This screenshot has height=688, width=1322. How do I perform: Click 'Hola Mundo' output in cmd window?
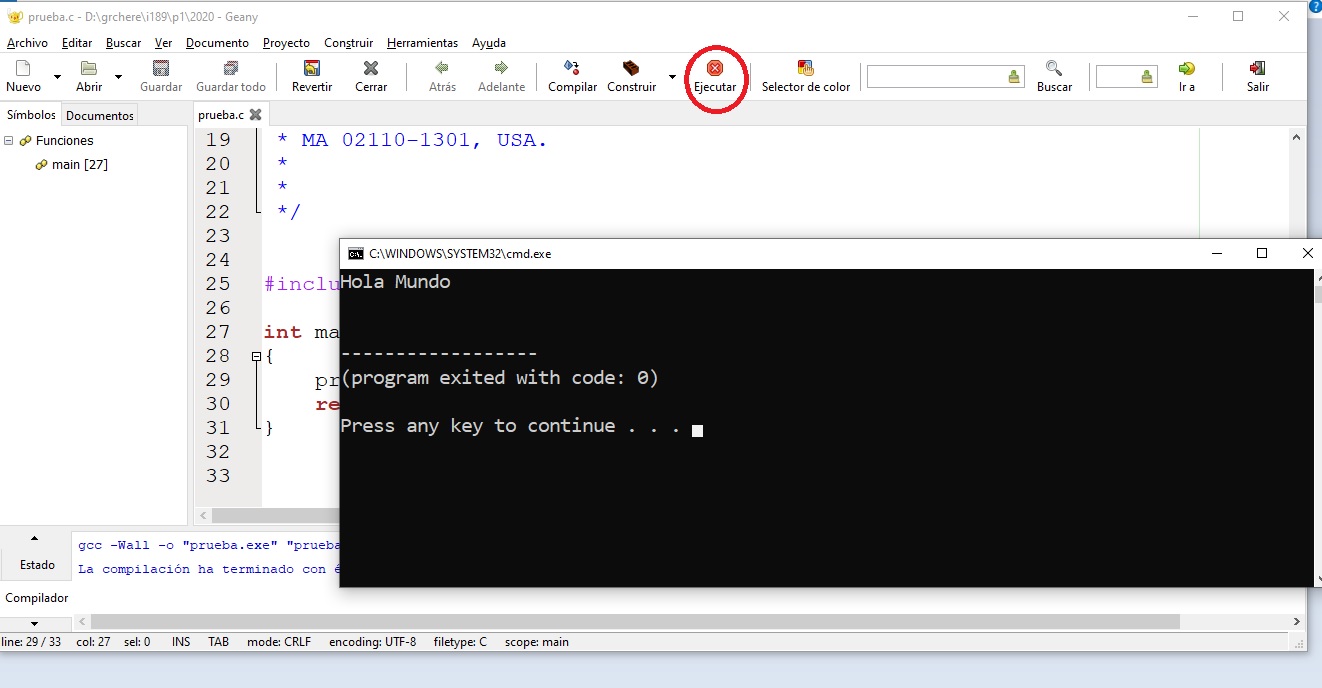(x=395, y=282)
